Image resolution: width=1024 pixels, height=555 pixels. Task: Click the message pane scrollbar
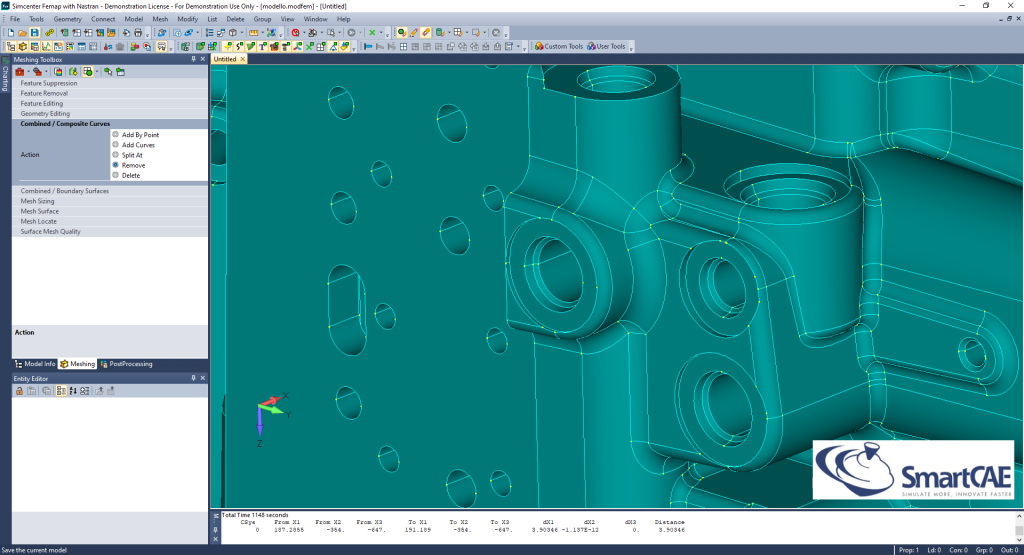click(1019, 526)
